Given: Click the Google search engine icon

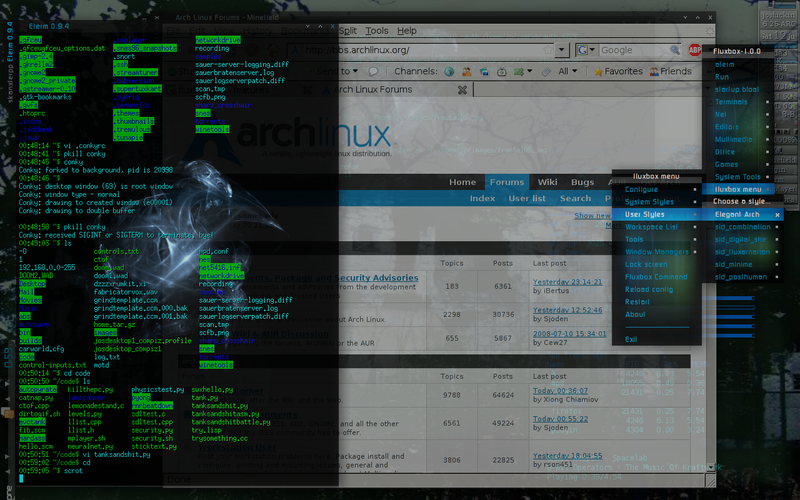Looking at the screenshot, I should point(582,50).
